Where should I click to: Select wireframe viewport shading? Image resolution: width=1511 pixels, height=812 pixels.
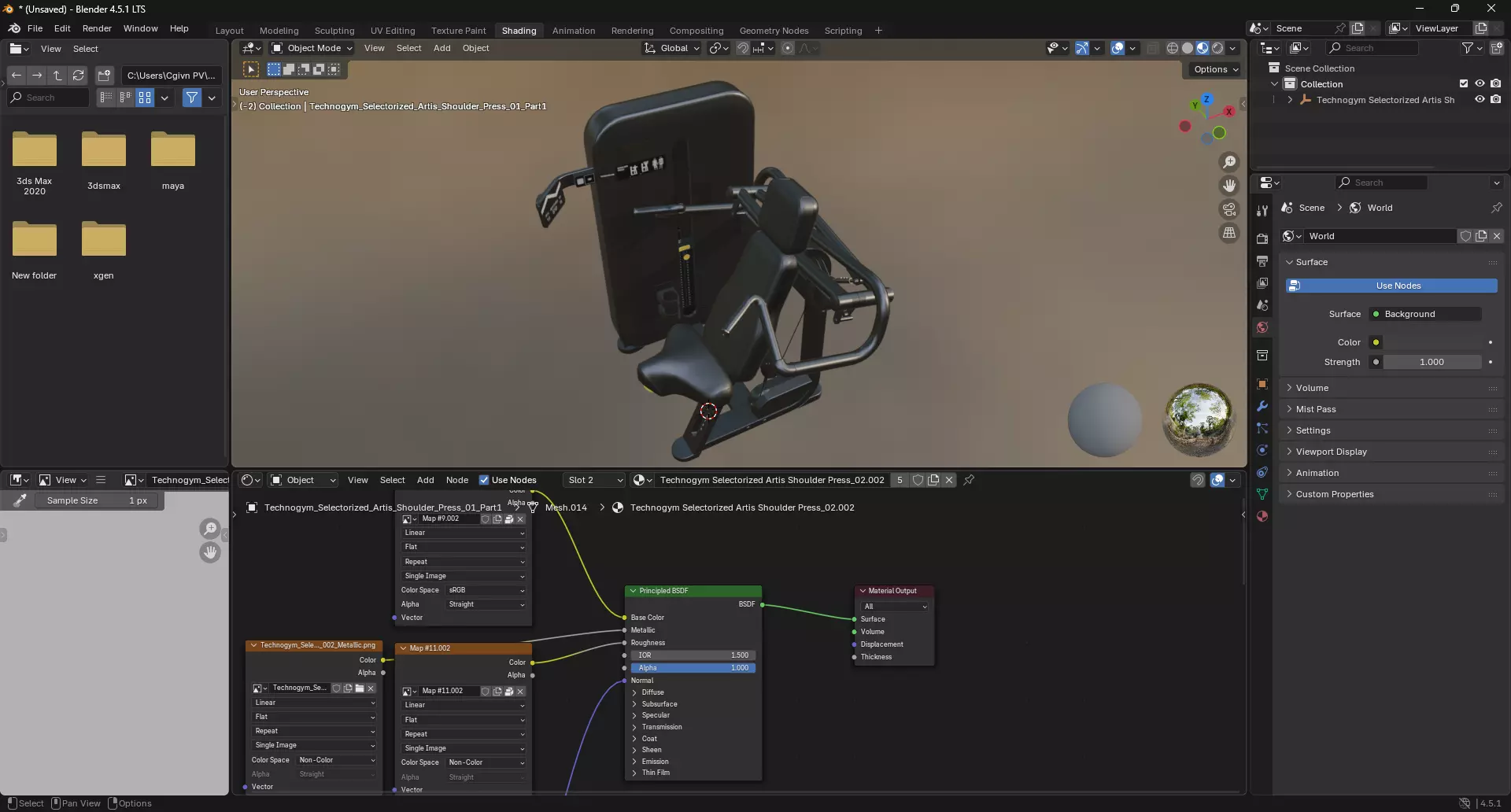[1173, 48]
